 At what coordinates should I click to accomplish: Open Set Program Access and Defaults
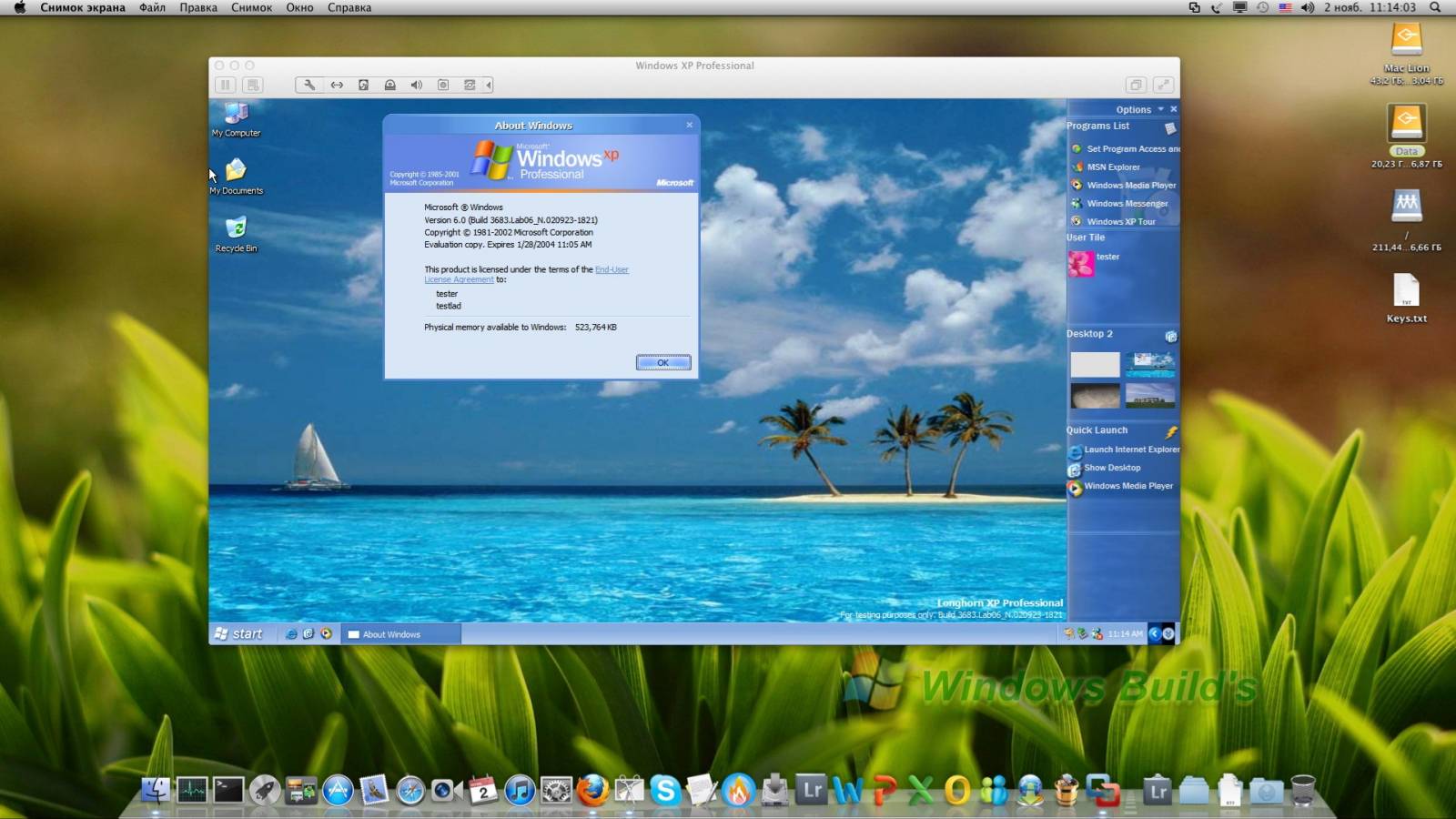[x=1125, y=148]
